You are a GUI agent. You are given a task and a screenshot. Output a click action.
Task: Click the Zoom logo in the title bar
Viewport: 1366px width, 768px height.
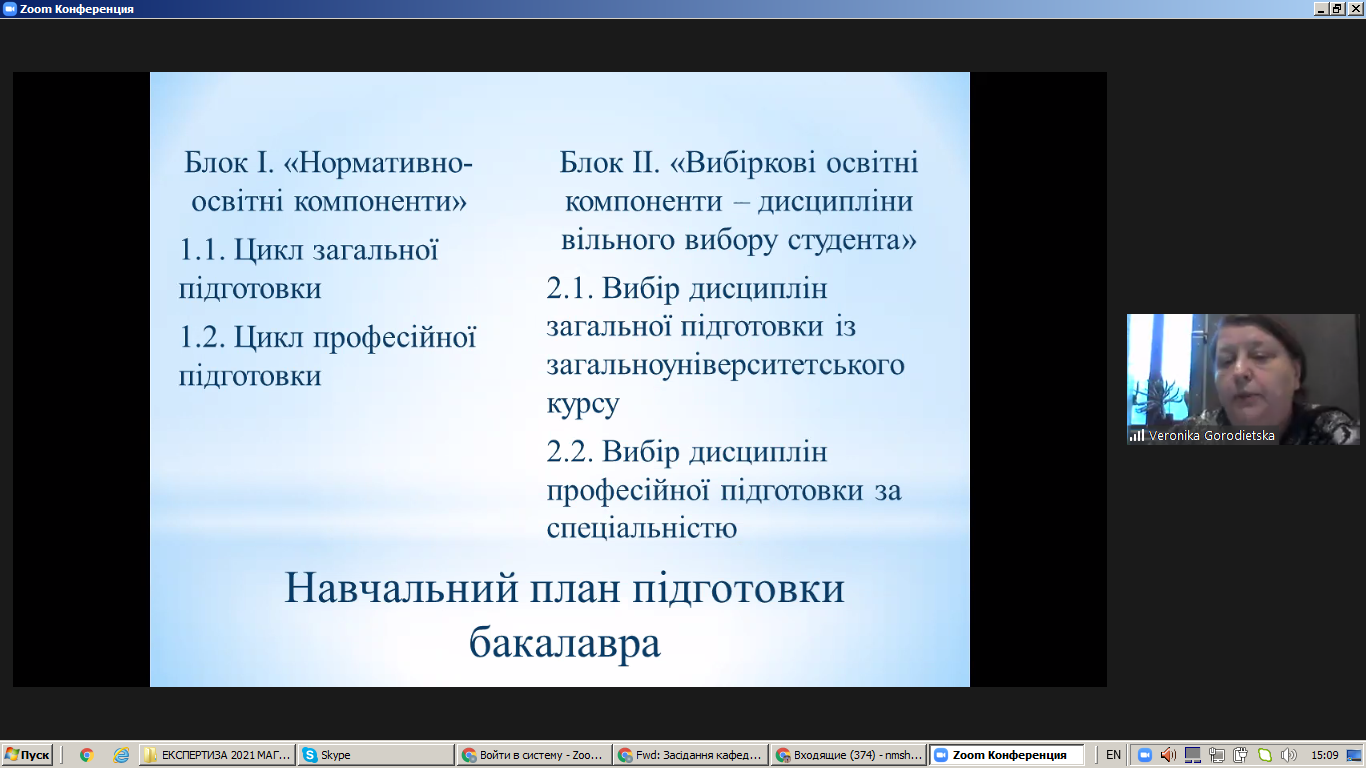tap(9, 9)
